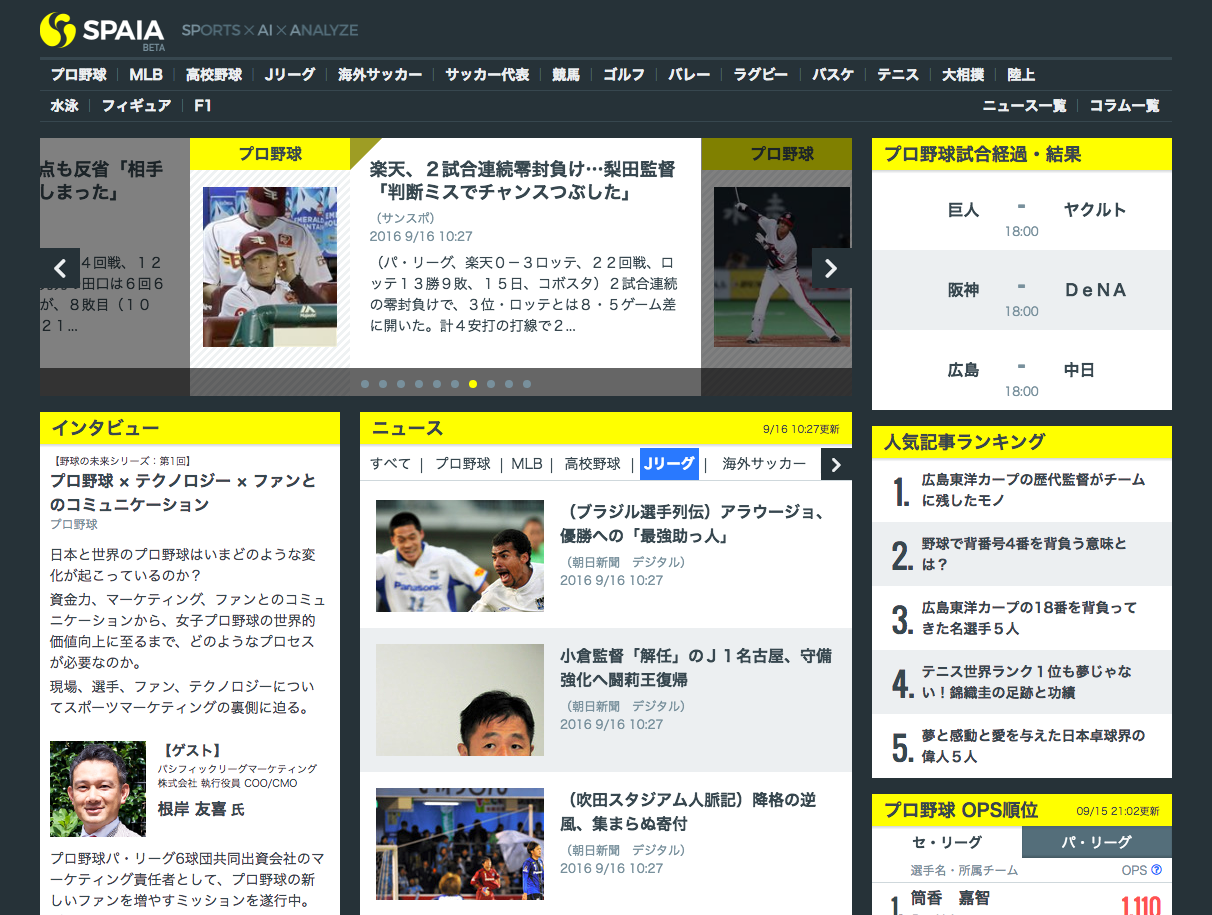The height and width of the screenshot is (915, 1212).
Task: Open 巨人 vs ヤクルト game row
Action: [x=1022, y=210]
